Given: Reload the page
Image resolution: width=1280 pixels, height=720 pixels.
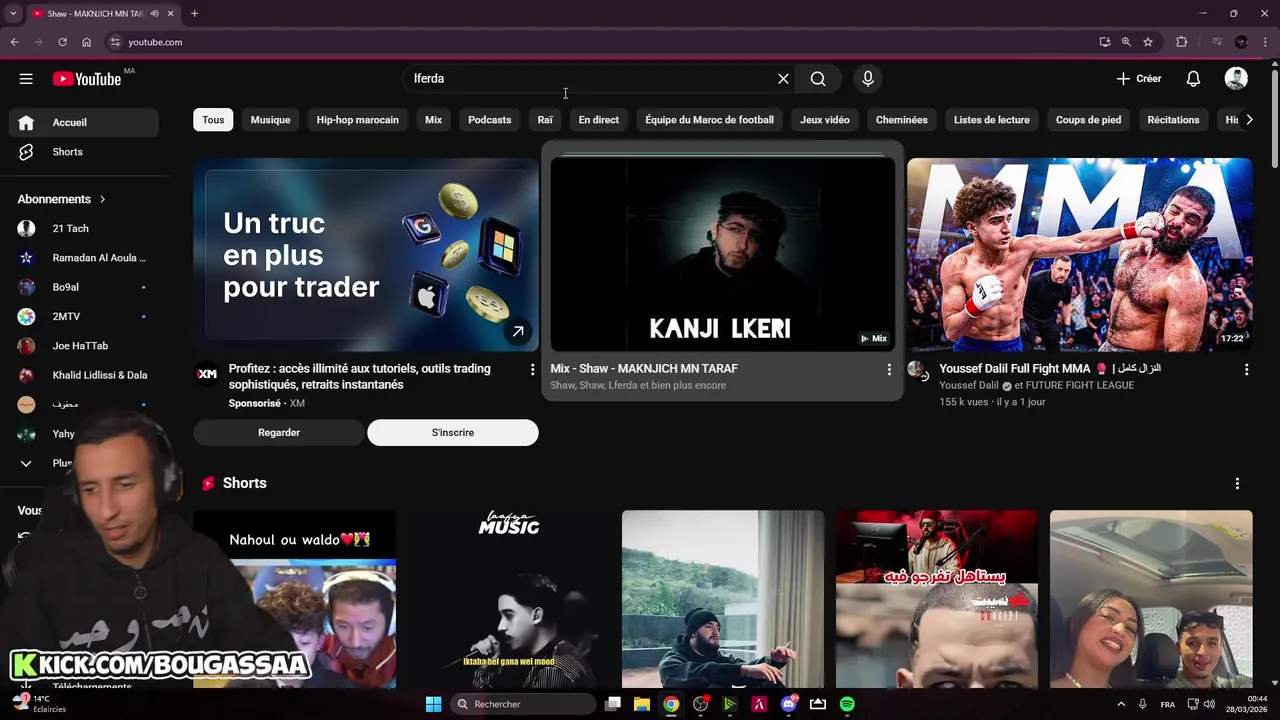Looking at the screenshot, I should pyautogui.click(x=62, y=42).
